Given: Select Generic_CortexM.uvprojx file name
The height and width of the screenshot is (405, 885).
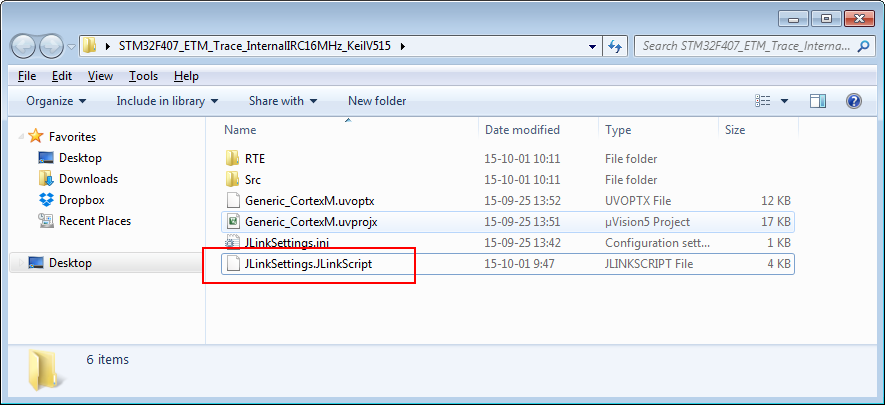Looking at the screenshot, I should point(311,222).
